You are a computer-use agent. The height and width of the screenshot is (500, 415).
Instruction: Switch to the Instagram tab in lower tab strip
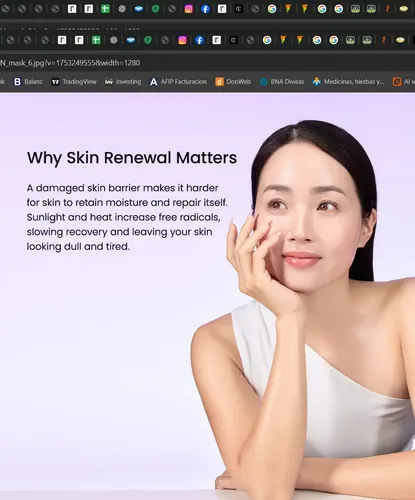tap(182, 40)
